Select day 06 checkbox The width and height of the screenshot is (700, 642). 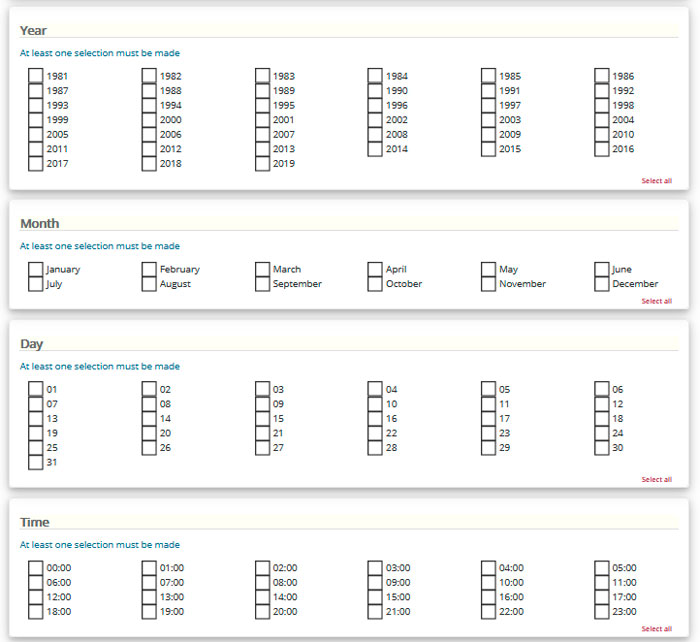[601, 389]
